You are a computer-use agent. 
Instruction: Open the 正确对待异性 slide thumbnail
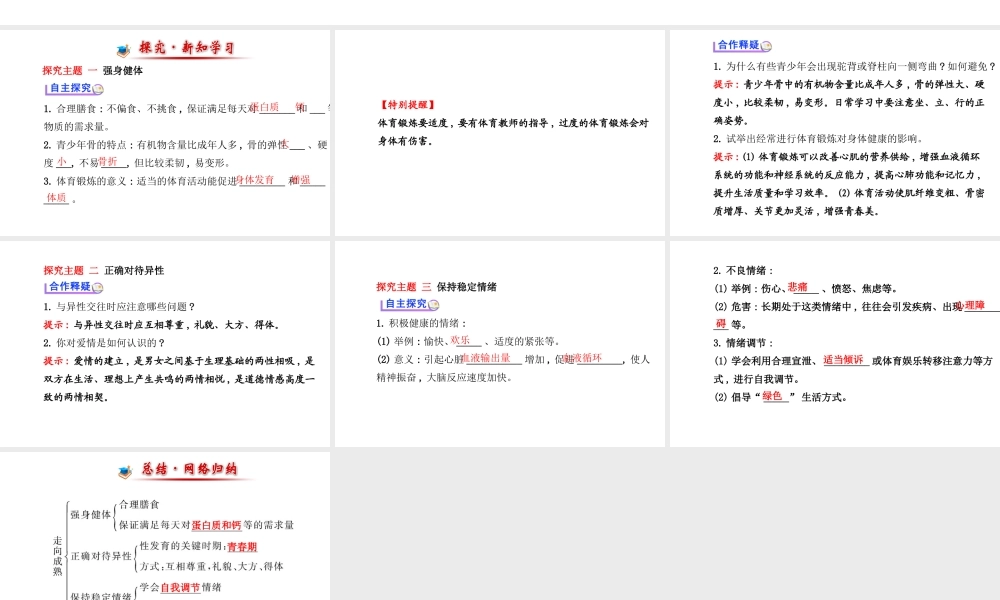pos(165,344)
